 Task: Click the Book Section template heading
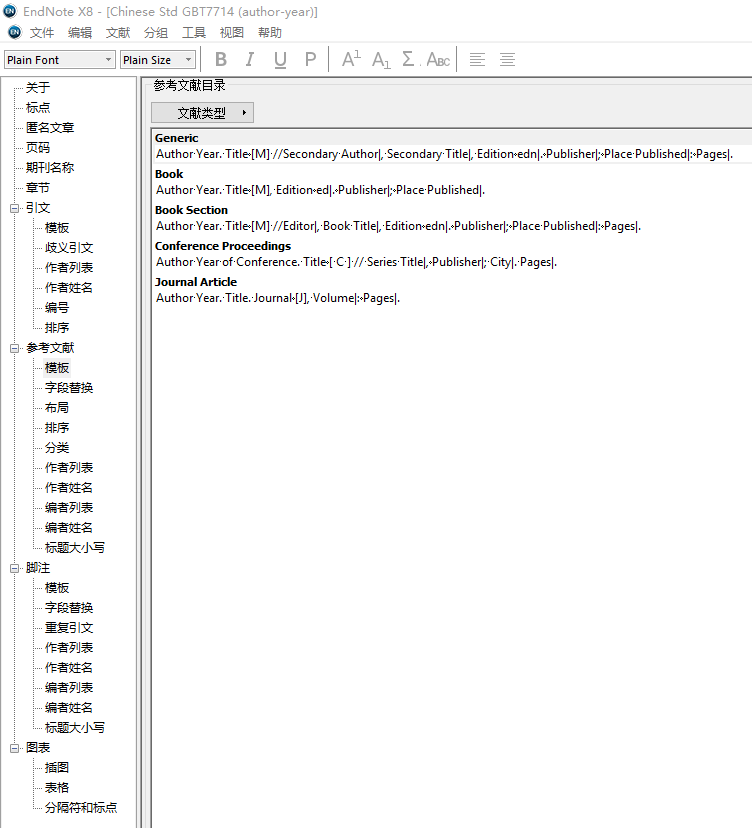[191, 210]
